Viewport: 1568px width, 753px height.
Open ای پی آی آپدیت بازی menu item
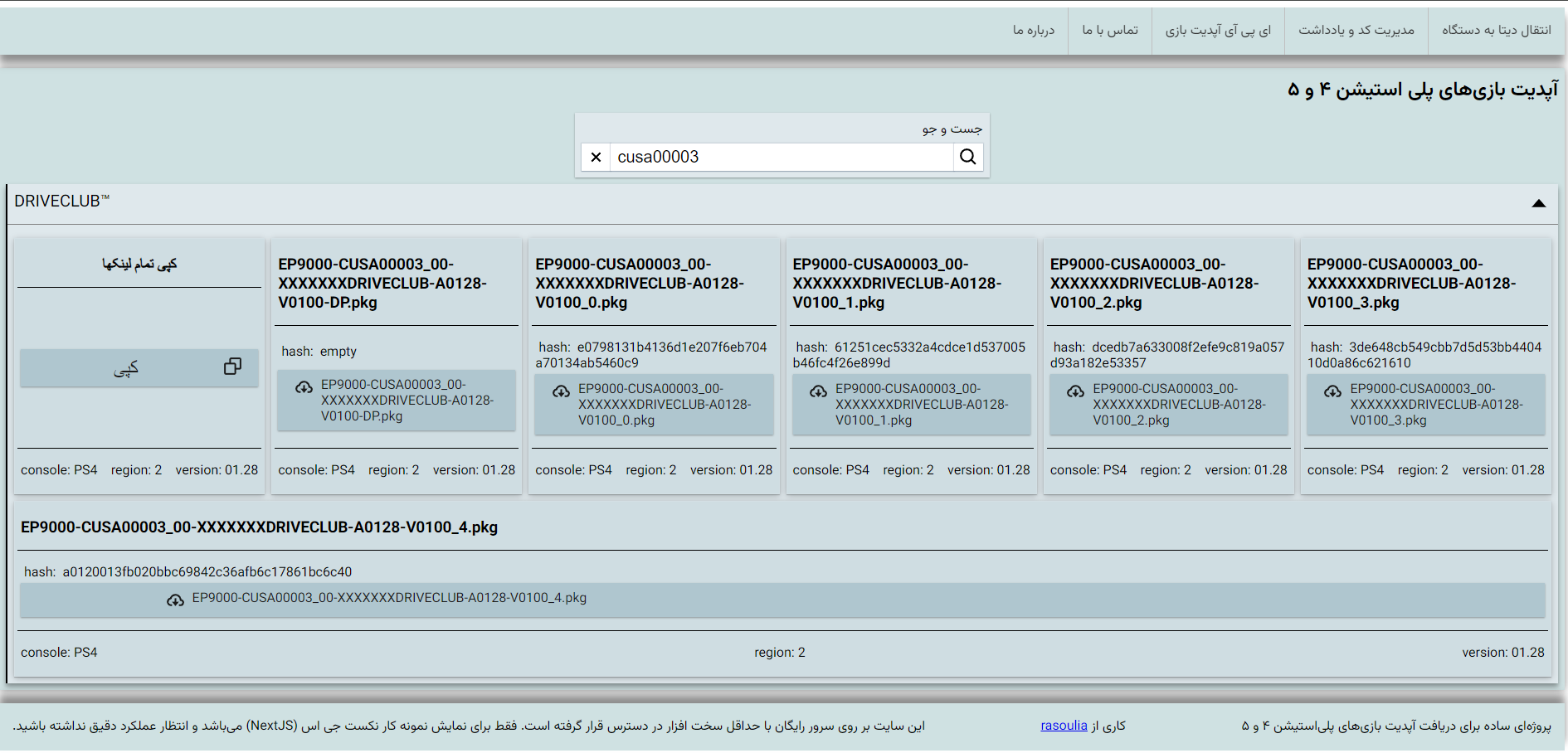pos(1218,31)
